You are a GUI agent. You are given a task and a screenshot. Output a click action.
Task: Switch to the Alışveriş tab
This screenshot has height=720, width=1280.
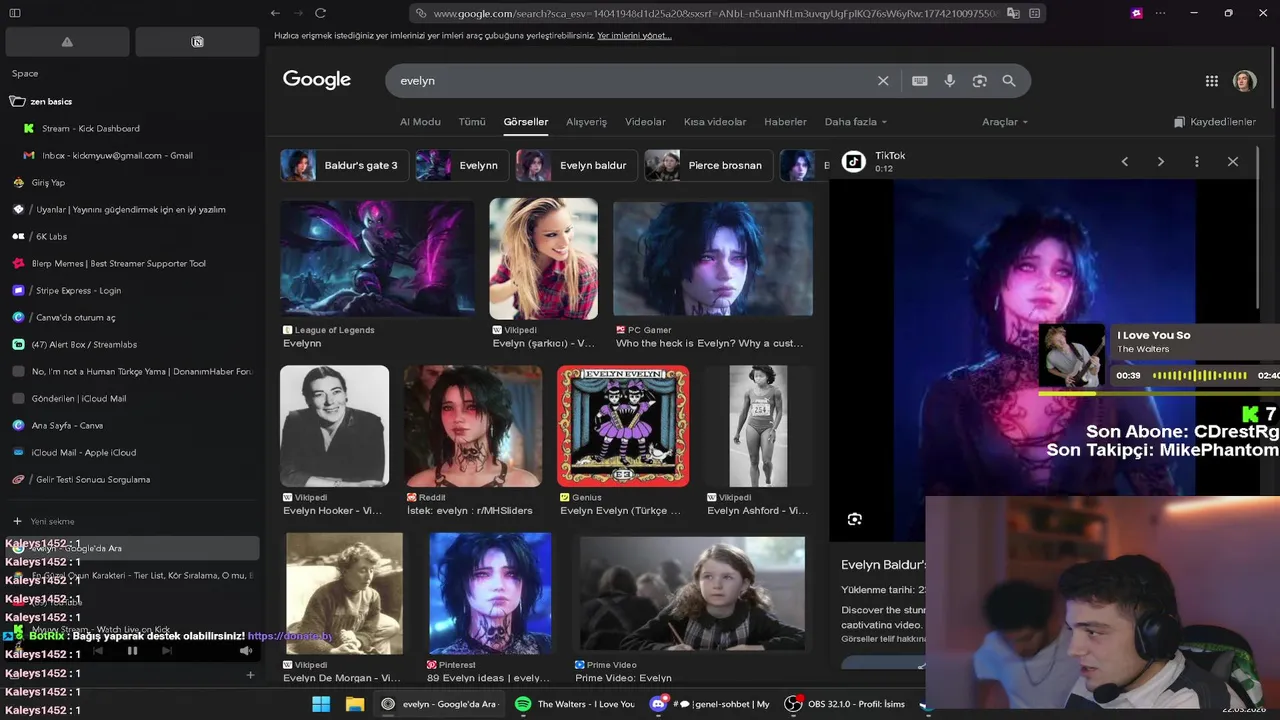tap(587, 122)
